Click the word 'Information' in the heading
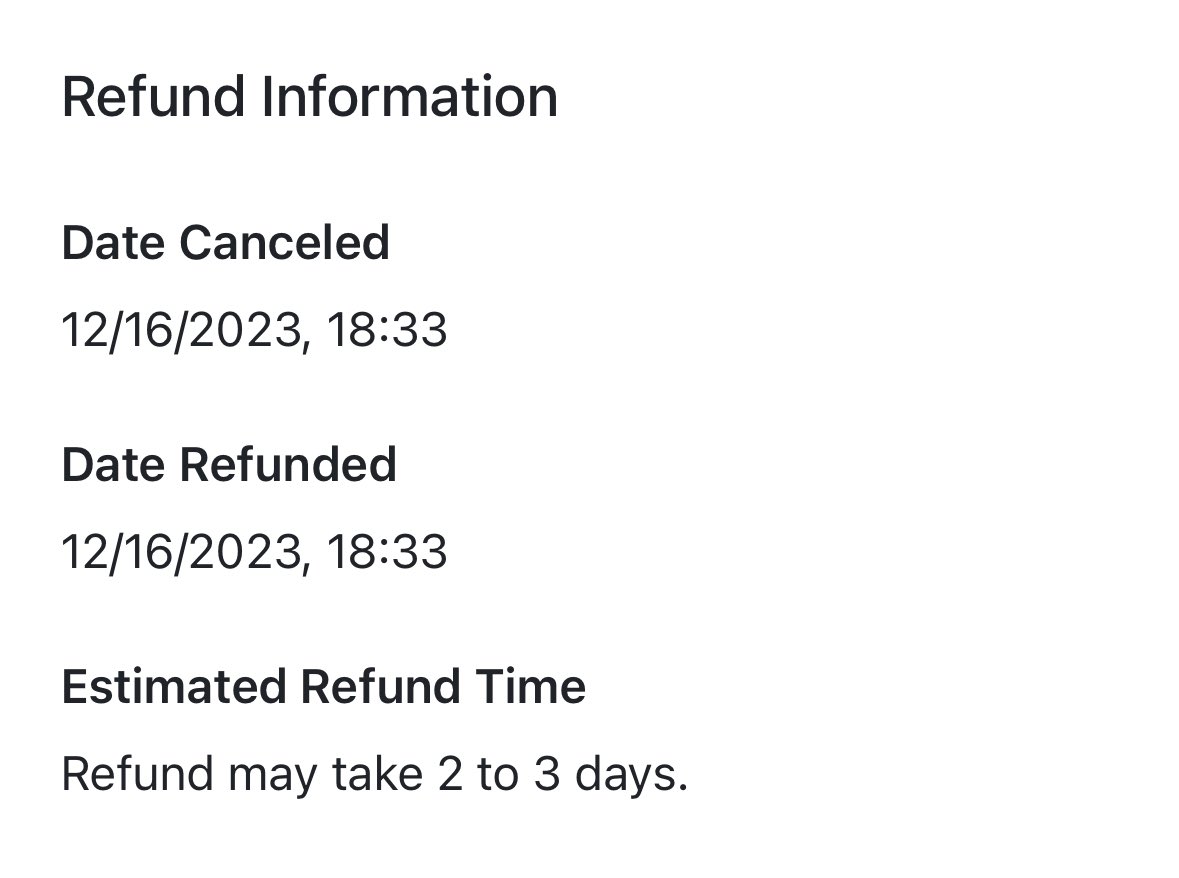This screenshot has height=878, width=1179. click(409, 97)
